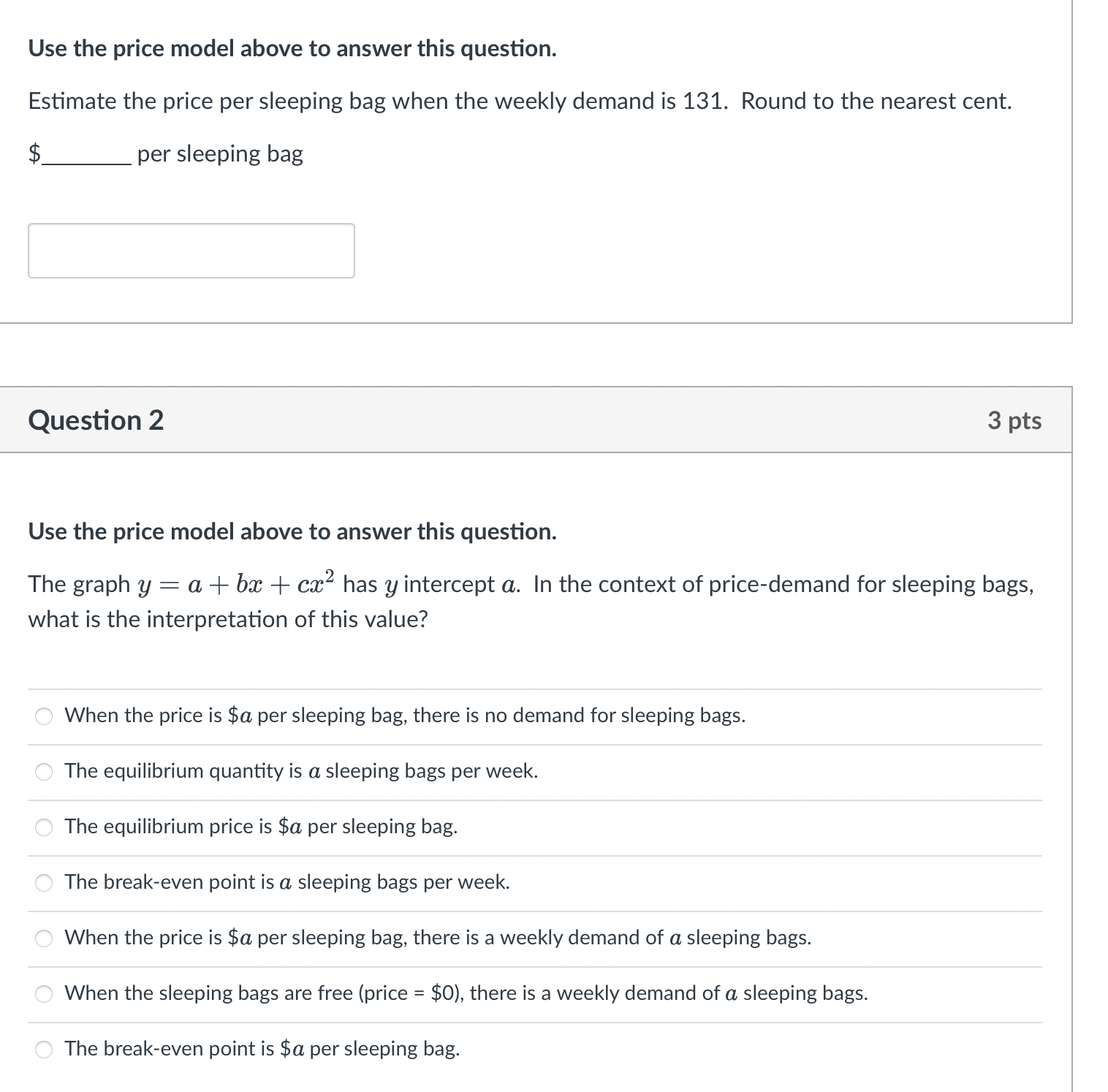Select "The break-even point is a sleeping bags per week"

43,884
